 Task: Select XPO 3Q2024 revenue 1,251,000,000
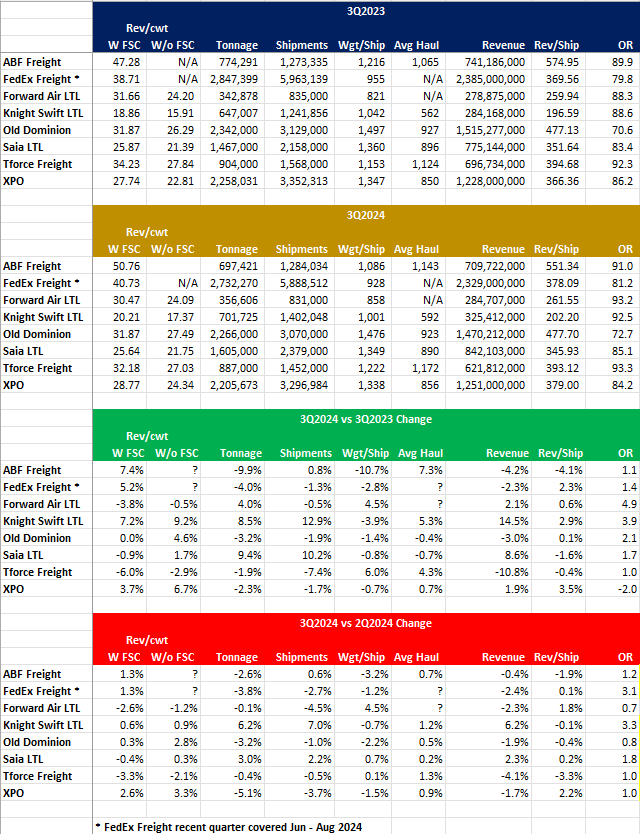pos(491,385)
